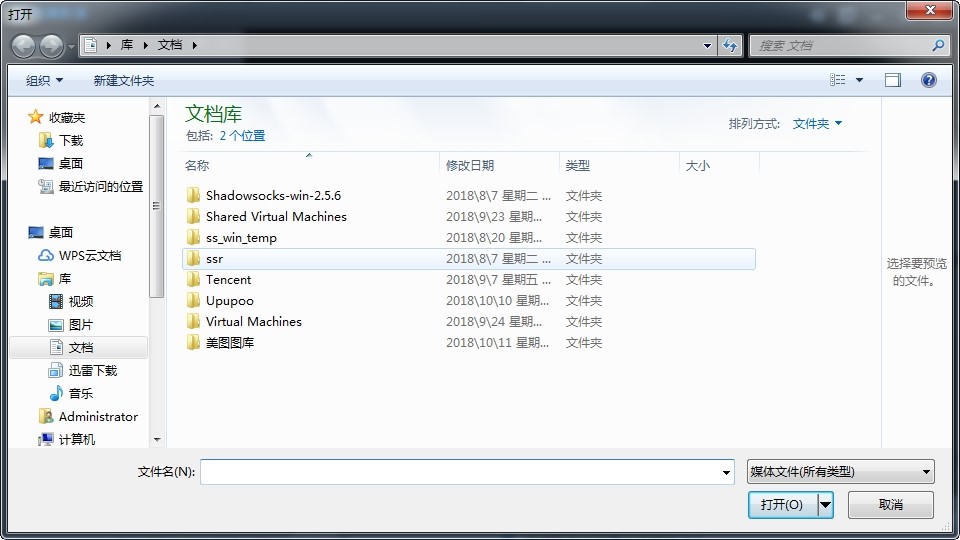Click the 打开(O) button
The height and width of the screenshot is (540, 960).
tap(782, 504)
